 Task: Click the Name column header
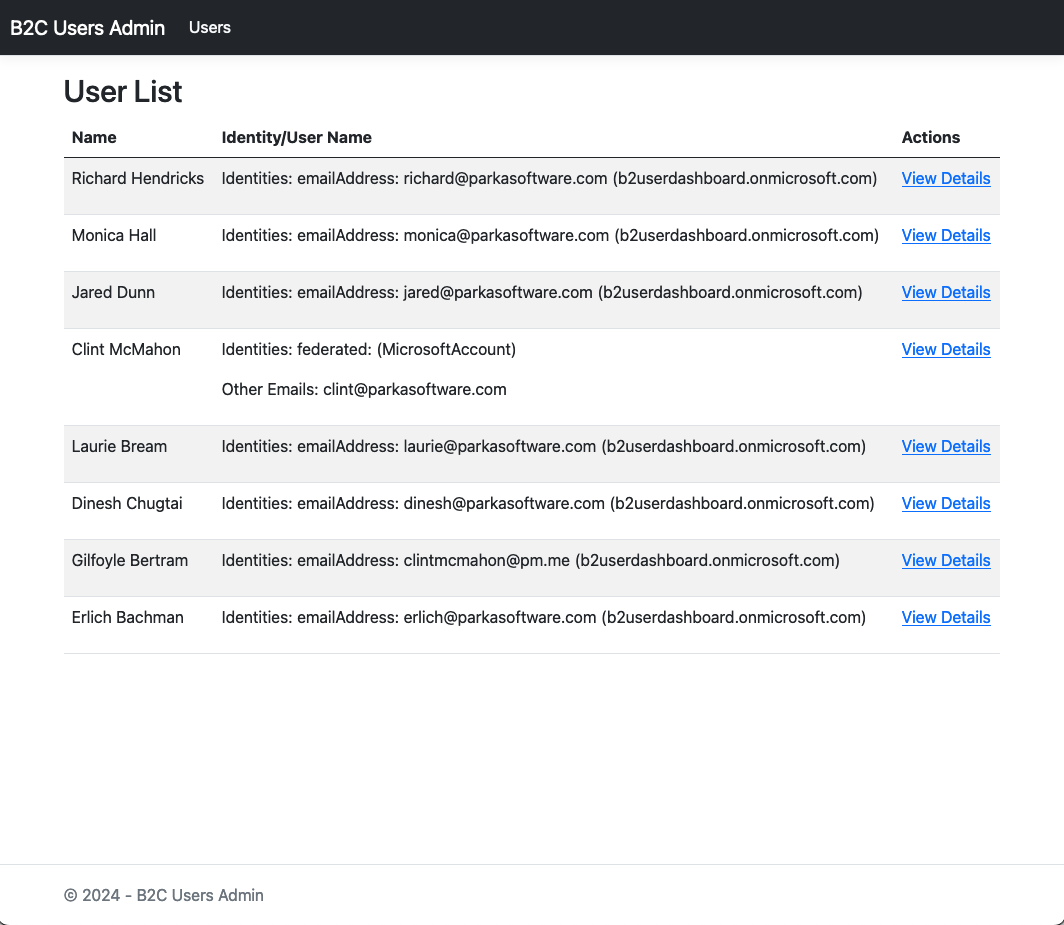coord(94,137)
